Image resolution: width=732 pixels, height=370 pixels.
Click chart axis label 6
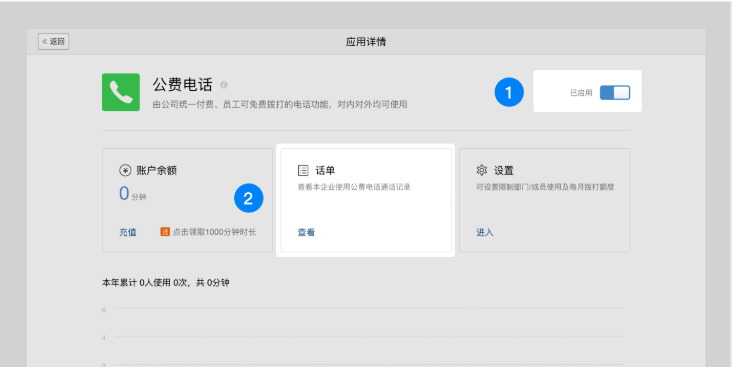(104, 309)
